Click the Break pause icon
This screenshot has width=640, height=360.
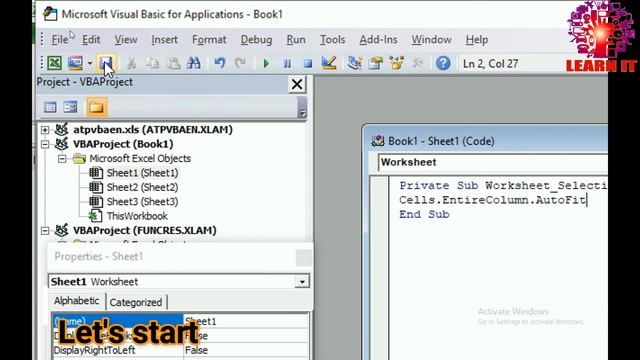(287, 63)
